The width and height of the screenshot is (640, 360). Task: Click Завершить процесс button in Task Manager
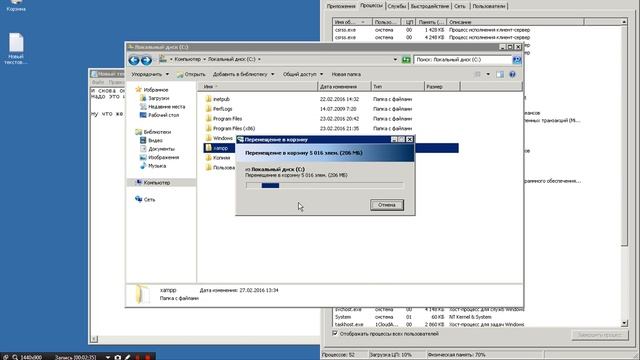click(600, 335)
